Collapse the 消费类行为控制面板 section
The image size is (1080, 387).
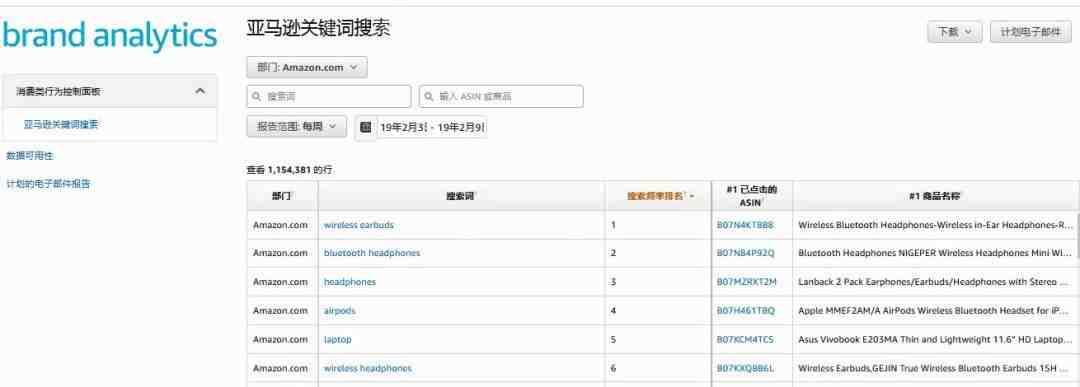coord(110,91)
